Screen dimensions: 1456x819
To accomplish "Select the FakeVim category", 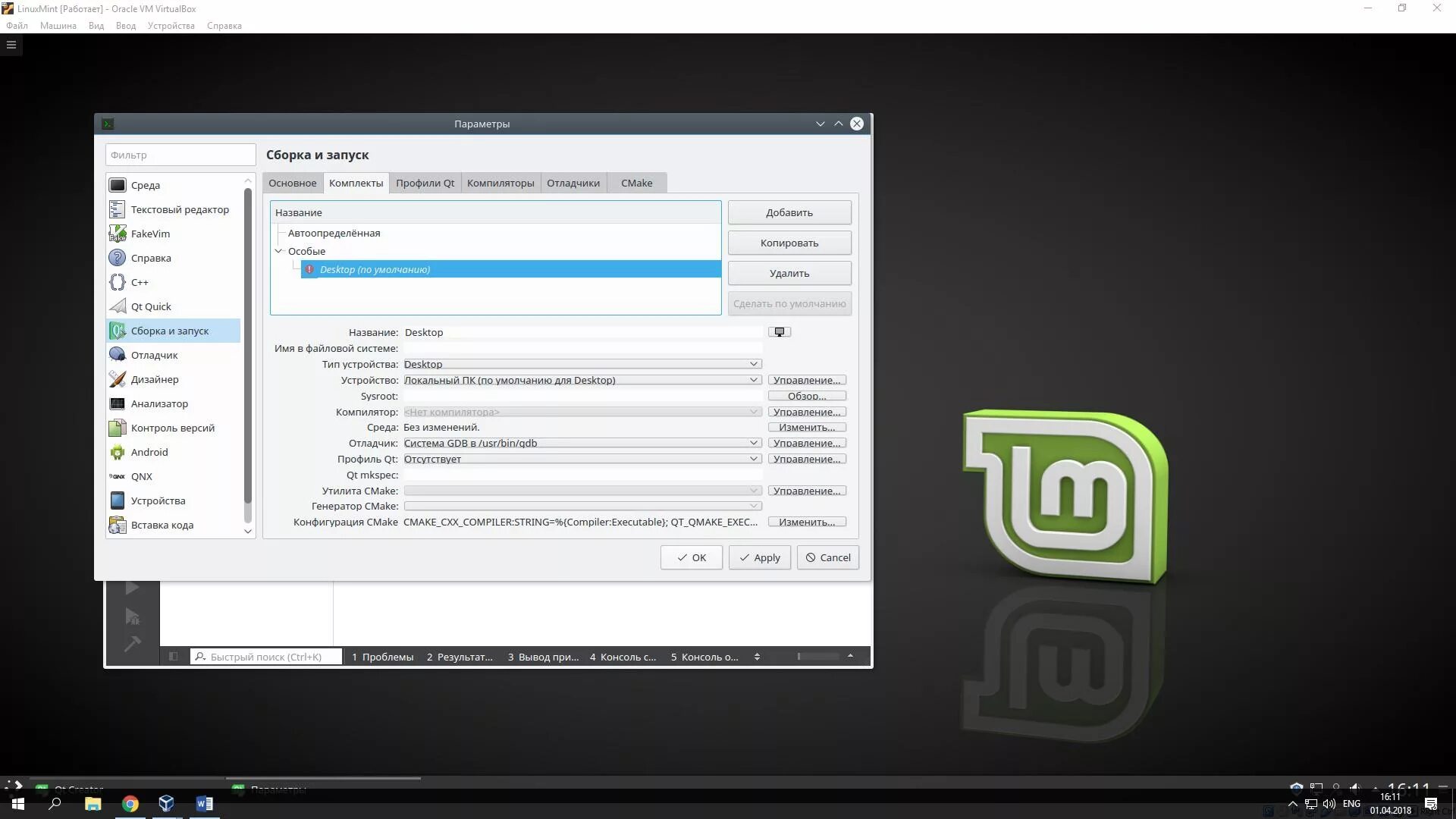I will 174,234.
